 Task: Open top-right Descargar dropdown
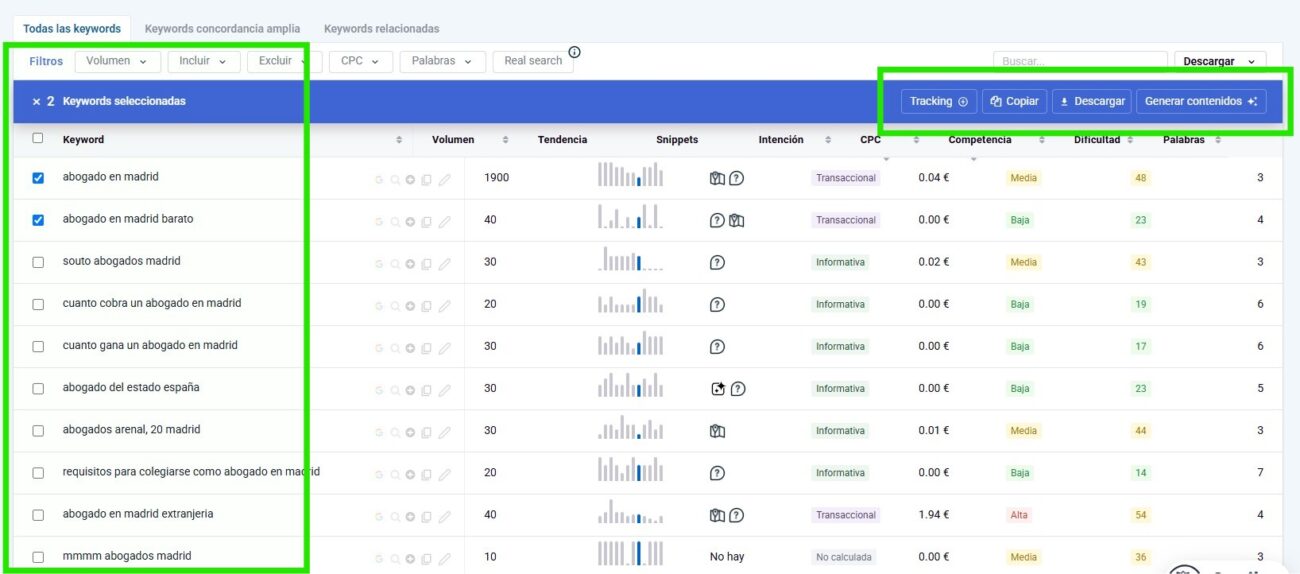coord(1220,62)
